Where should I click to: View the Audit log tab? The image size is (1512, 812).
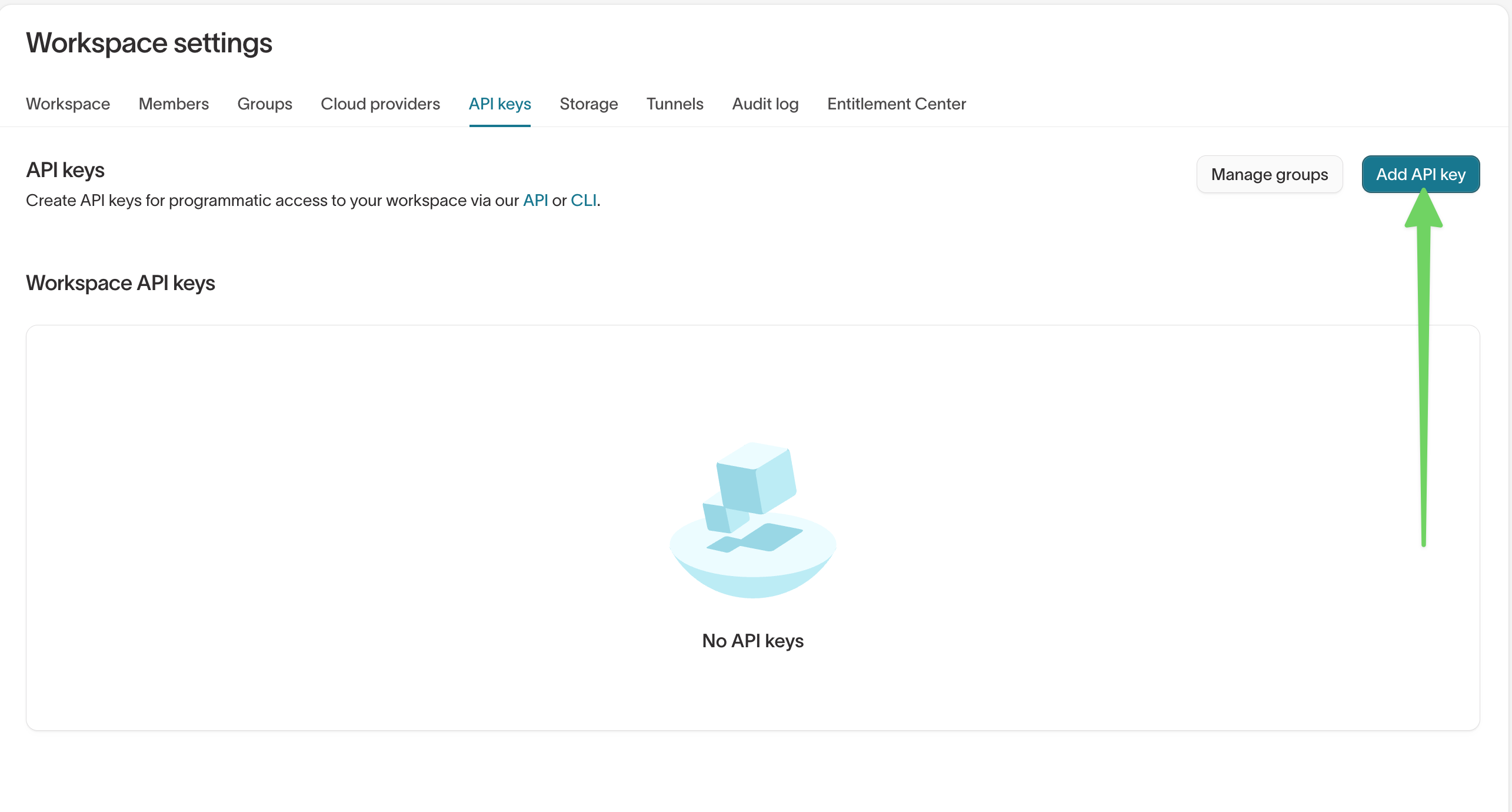point(765,104)
